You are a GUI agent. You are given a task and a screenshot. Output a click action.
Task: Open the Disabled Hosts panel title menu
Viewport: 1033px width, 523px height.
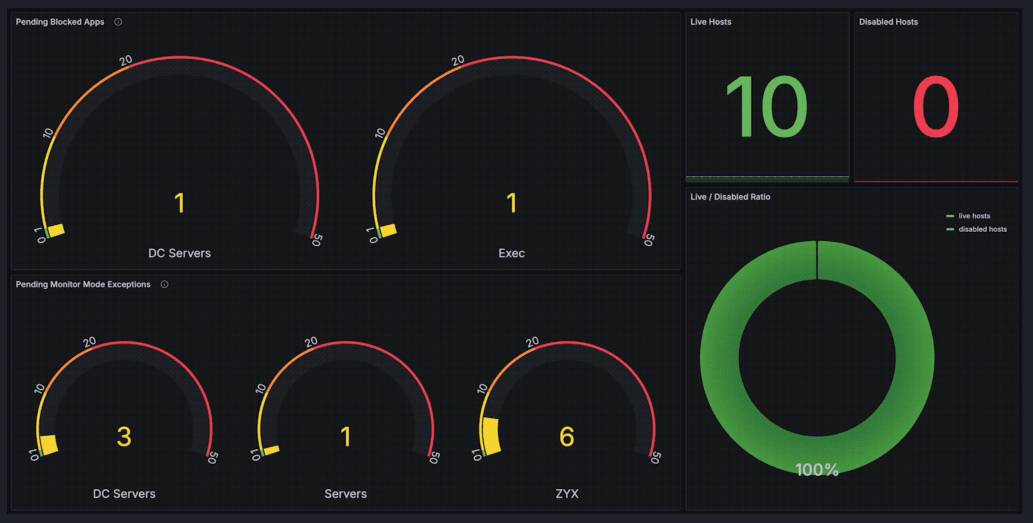coord(888,22)
